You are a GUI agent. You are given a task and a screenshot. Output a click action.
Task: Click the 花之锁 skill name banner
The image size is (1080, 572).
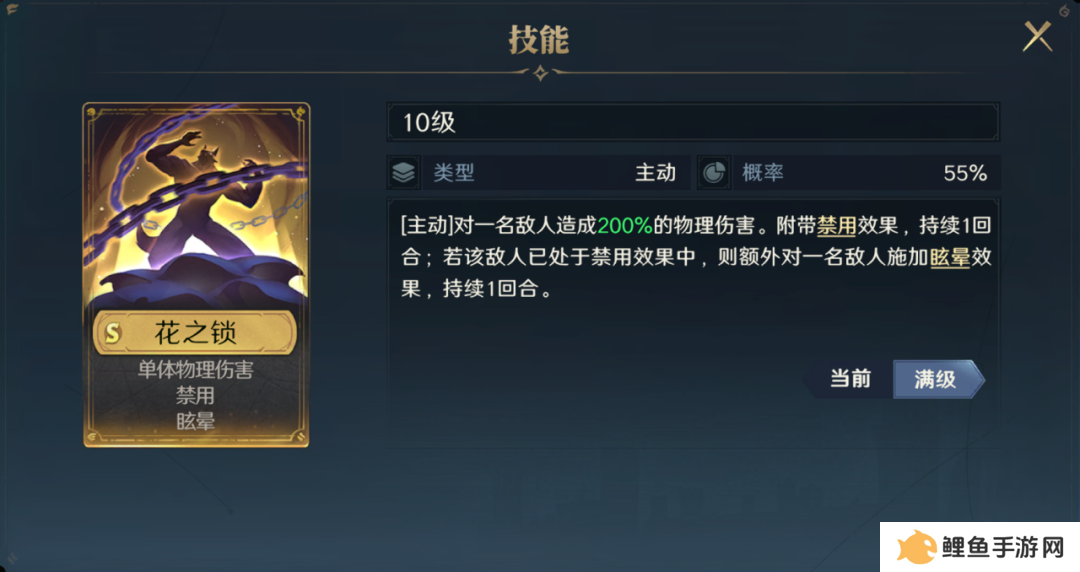(196, 334)
